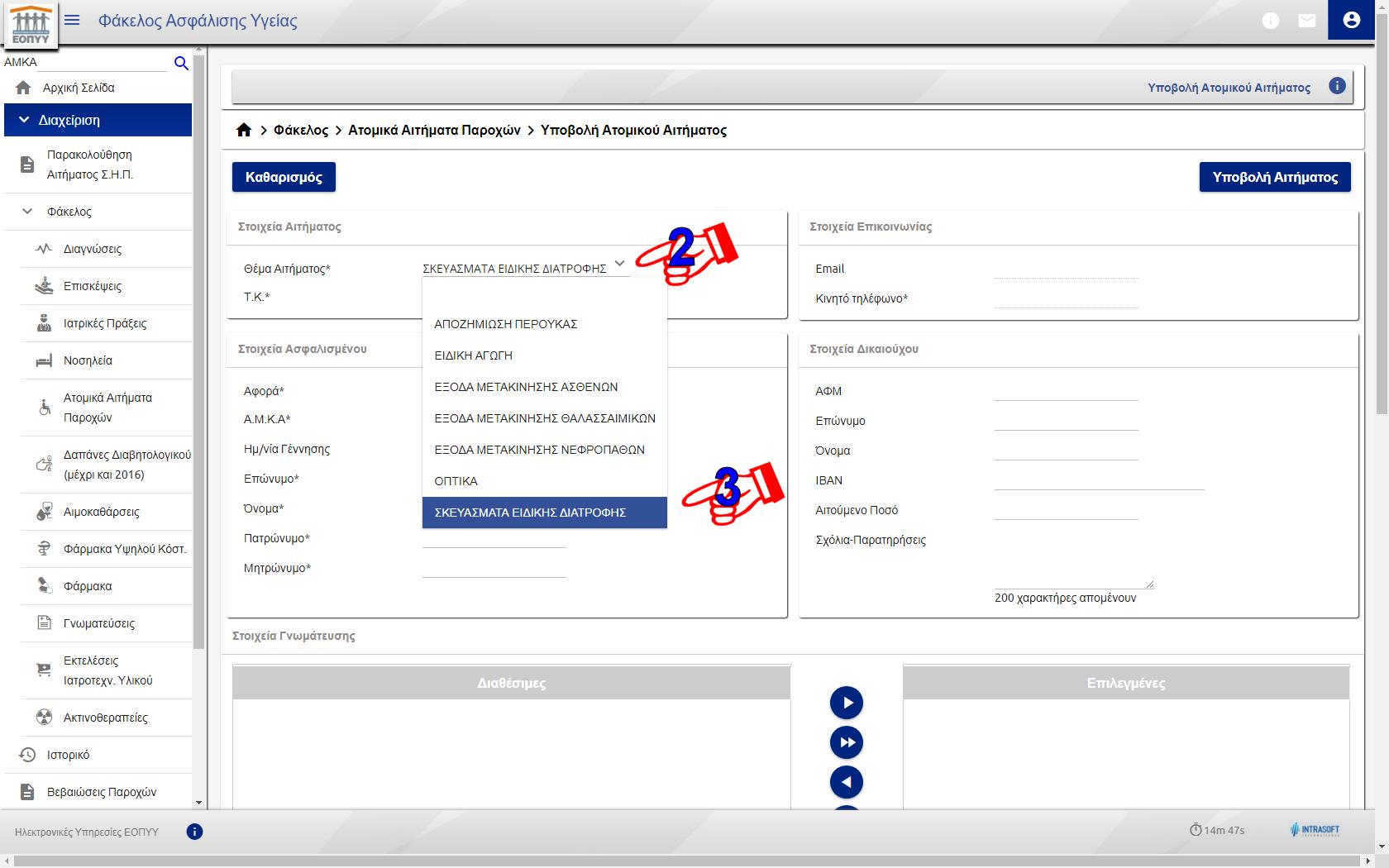This screenshot has height=868, width=1389.
Task: Click the mail envelope icon in header
Action: click(x=1306, y=21)
